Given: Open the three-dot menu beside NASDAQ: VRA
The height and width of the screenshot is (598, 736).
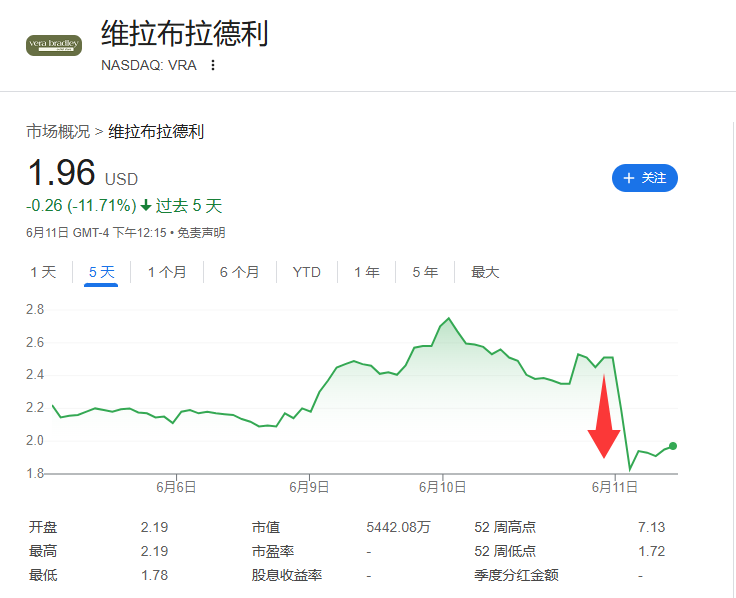Looking at the screenshot, I should (x=213, y=65).
